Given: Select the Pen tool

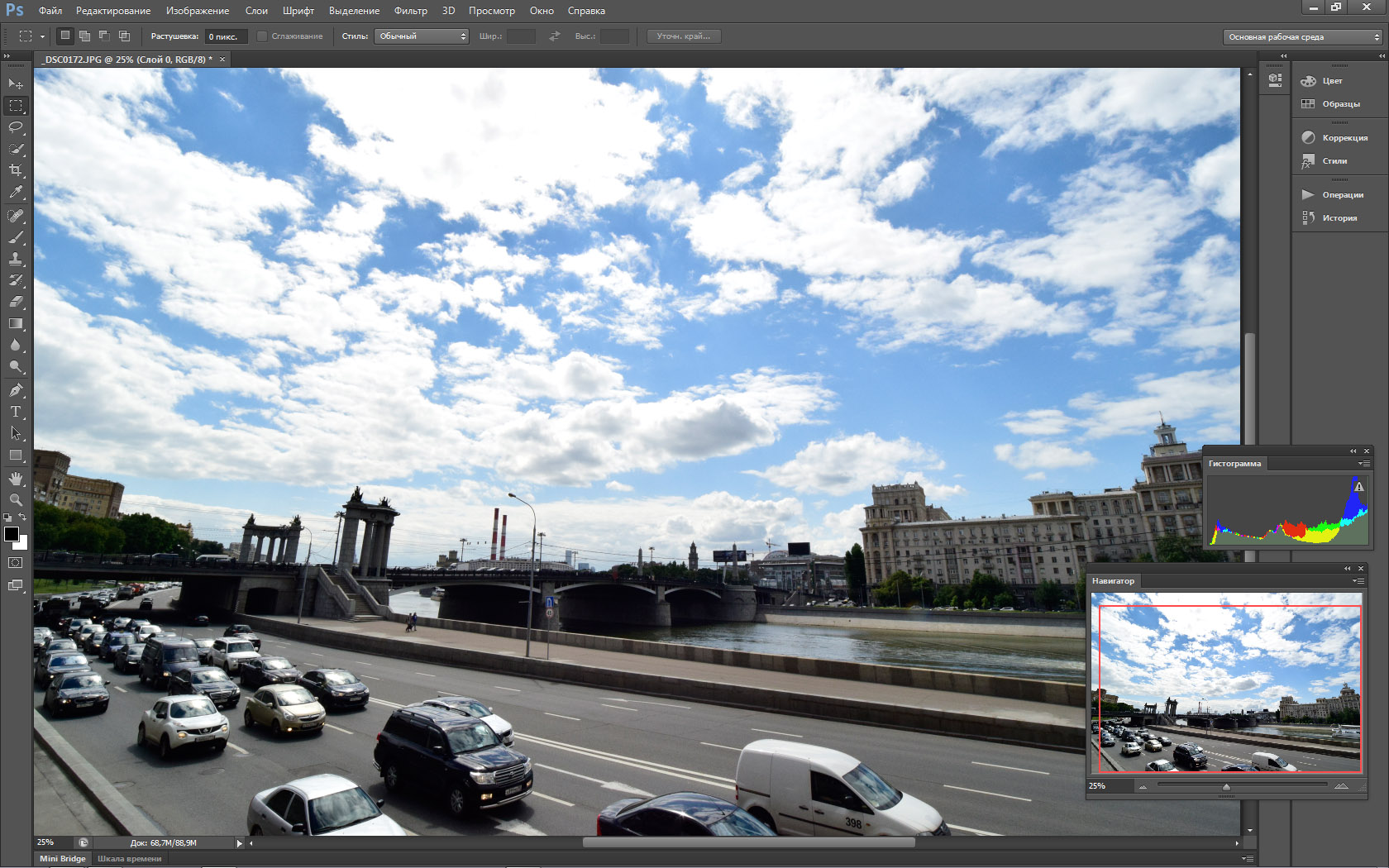Looking at the screenshot, I should point(16,390).
